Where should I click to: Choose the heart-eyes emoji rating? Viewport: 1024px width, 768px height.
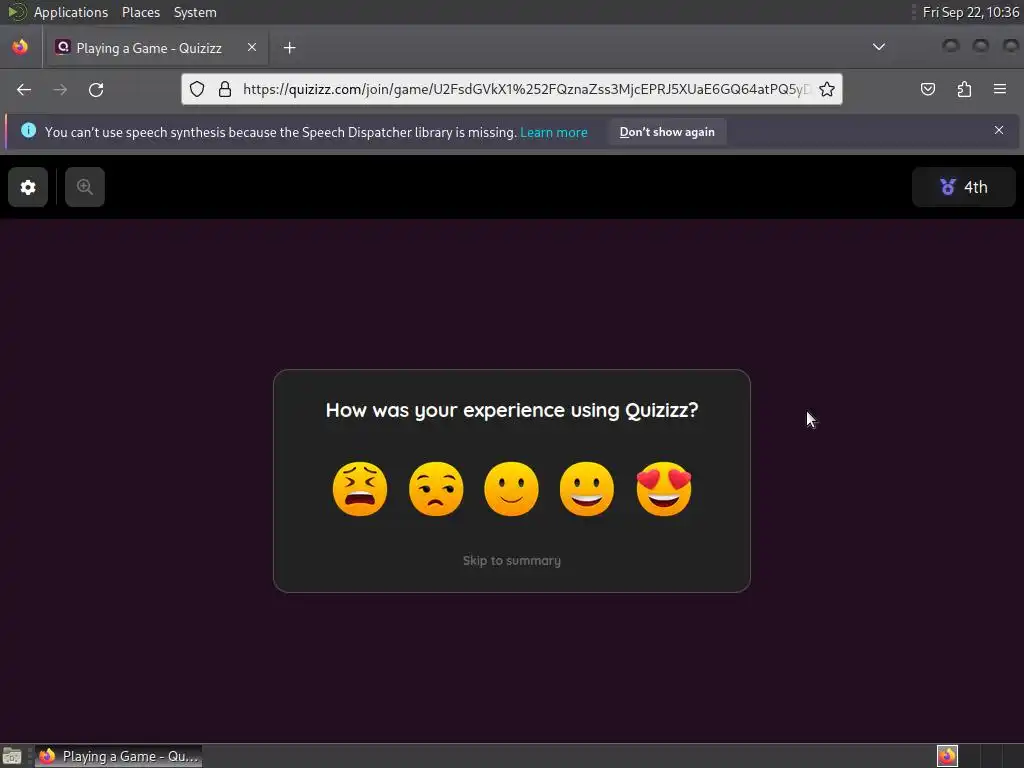click(x=664, y=489)
